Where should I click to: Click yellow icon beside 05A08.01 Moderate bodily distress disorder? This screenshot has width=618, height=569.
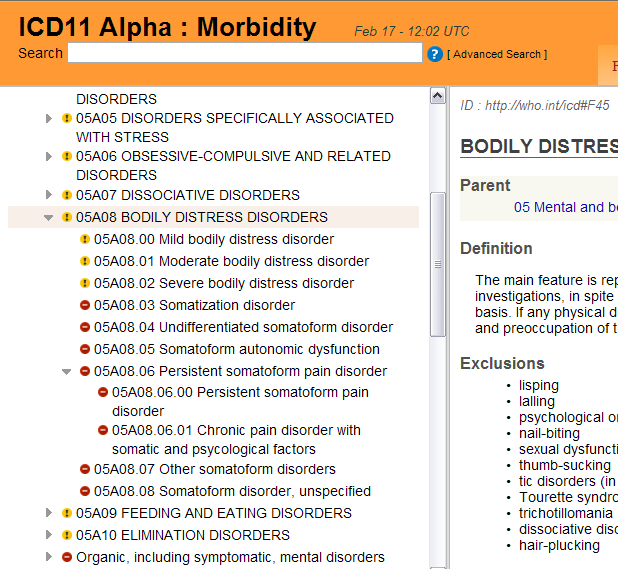click(85, 261)
